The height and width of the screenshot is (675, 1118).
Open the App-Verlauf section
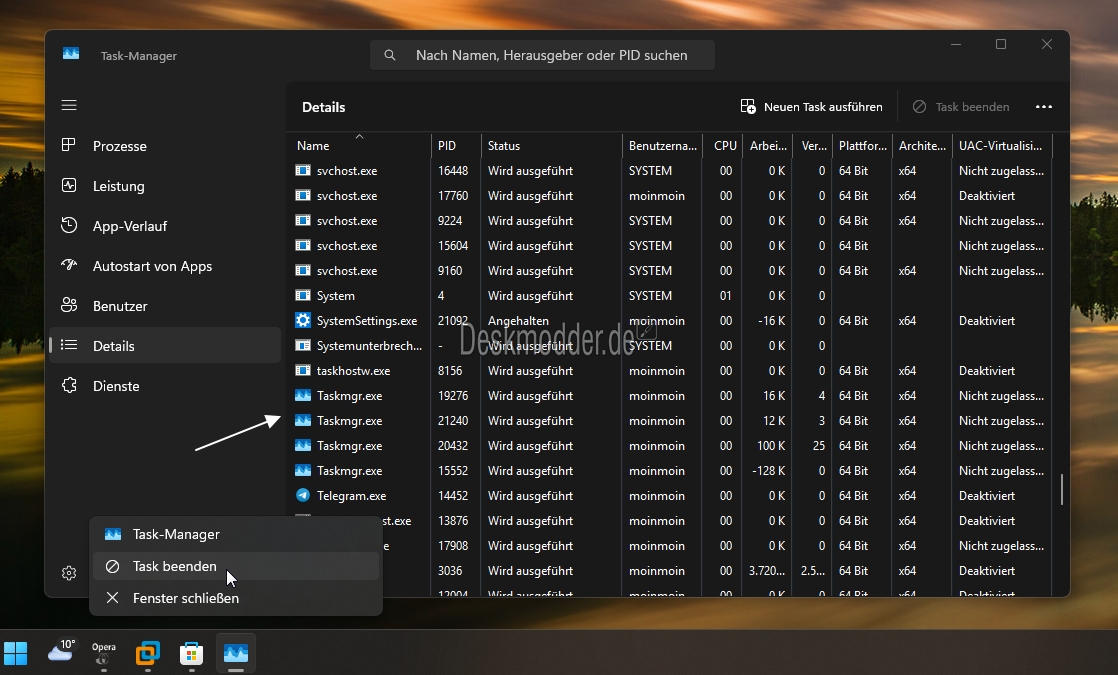pyautogui.click(x=129, y=226)
